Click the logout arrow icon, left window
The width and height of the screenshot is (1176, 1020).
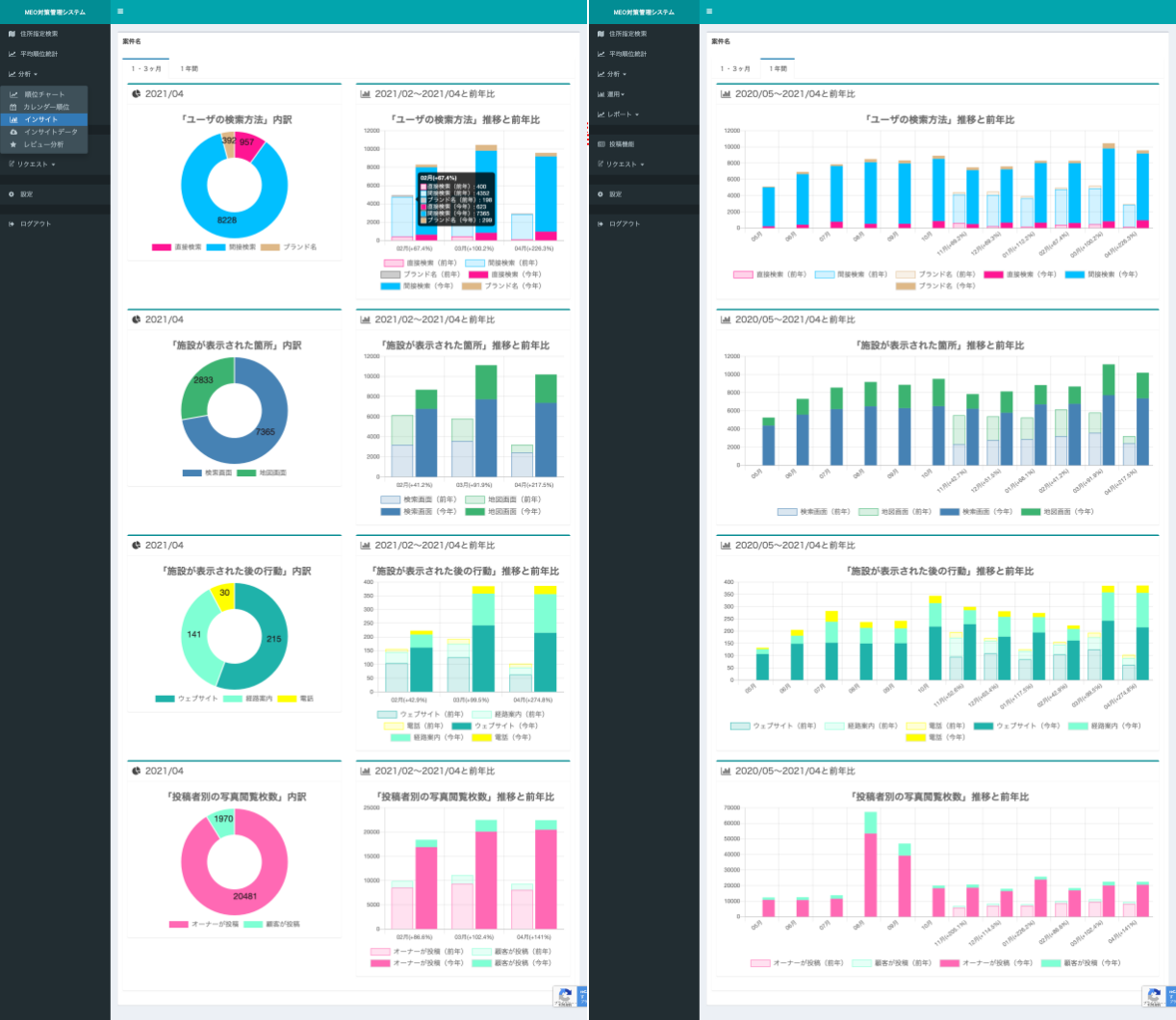click(x=12, y=223)
